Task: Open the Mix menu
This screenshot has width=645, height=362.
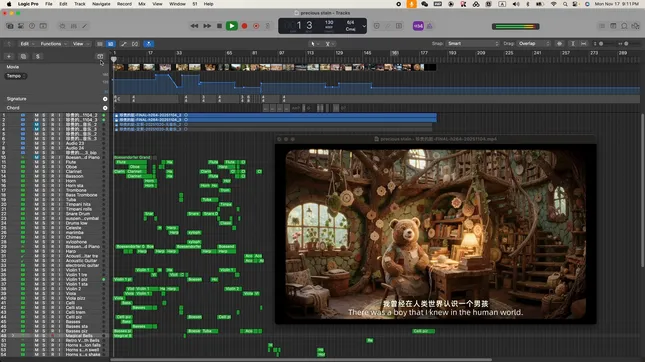Action: [142, 4]
